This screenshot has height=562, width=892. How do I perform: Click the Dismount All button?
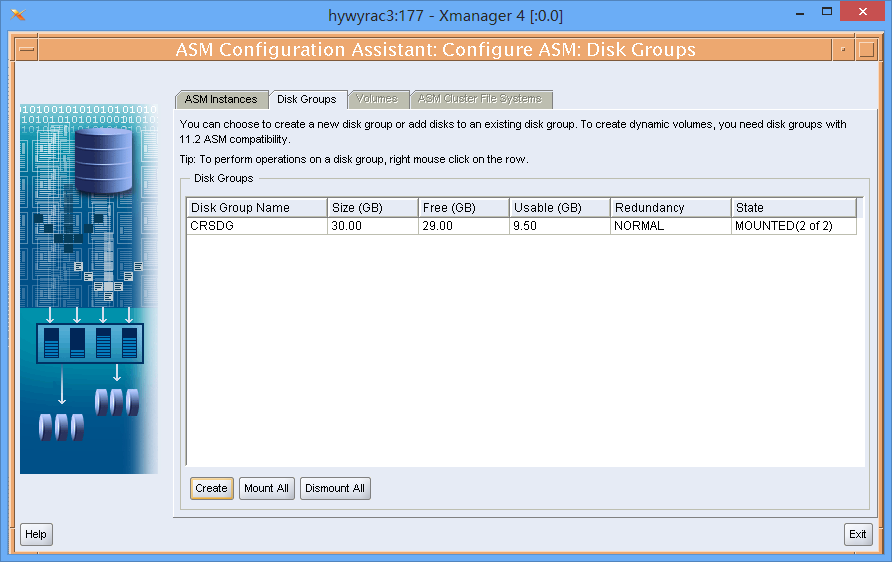pos(335,488)
